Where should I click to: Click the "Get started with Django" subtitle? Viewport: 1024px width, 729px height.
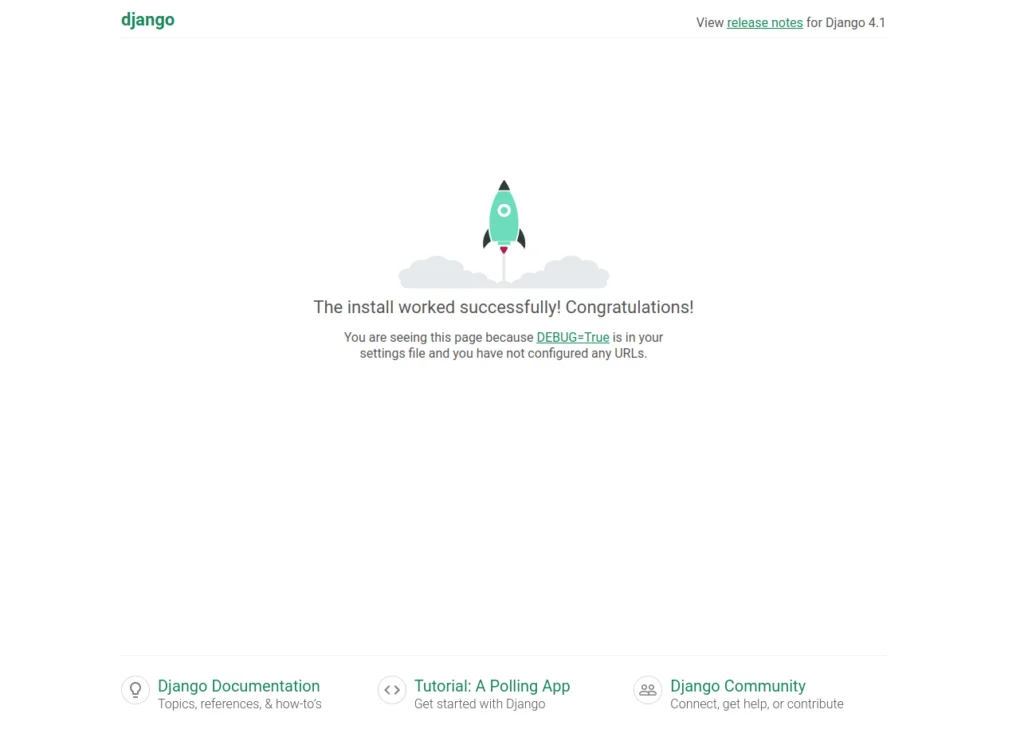click(479, 704)
